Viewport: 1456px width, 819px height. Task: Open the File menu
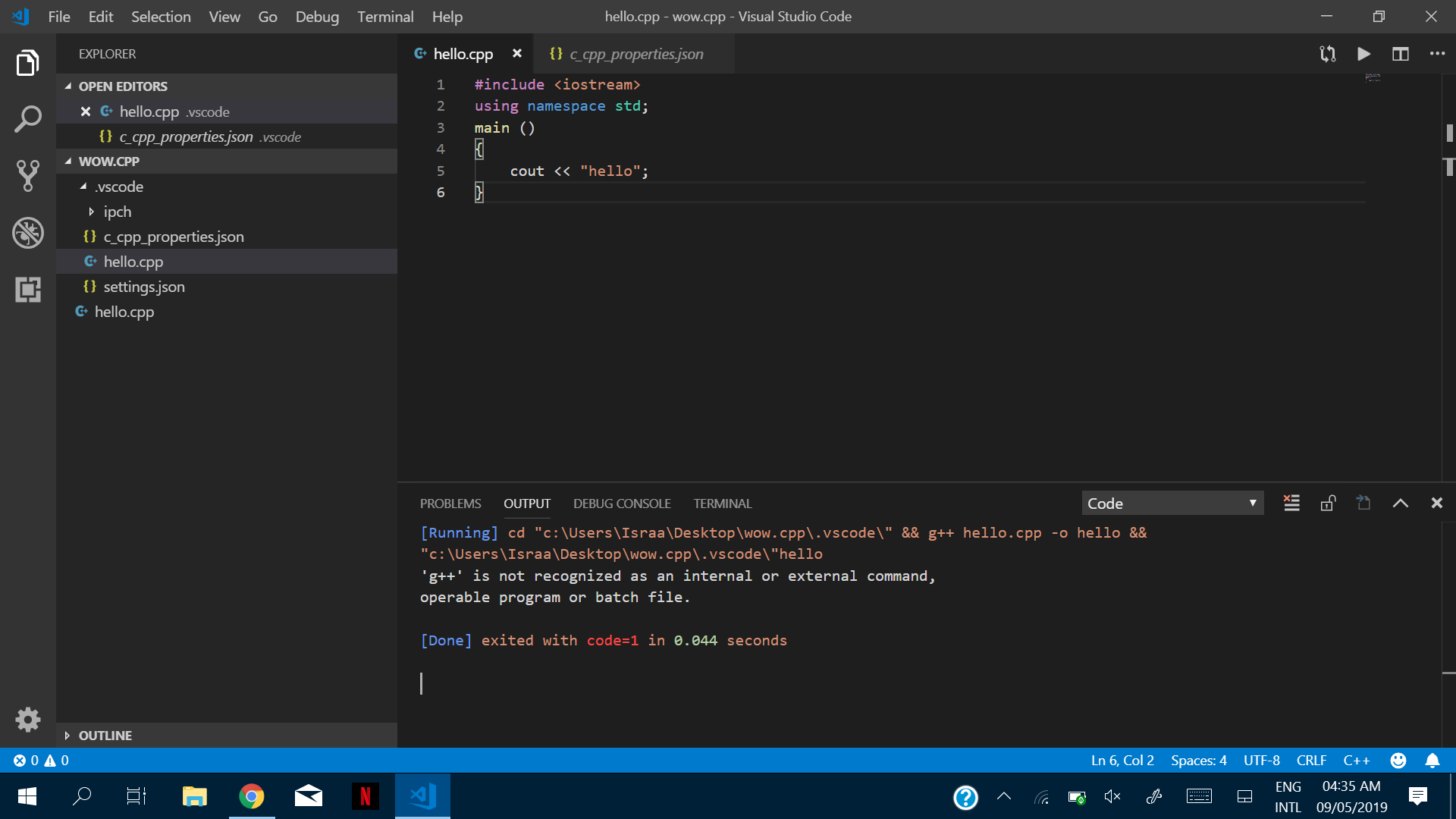click(x=59, y=17)
